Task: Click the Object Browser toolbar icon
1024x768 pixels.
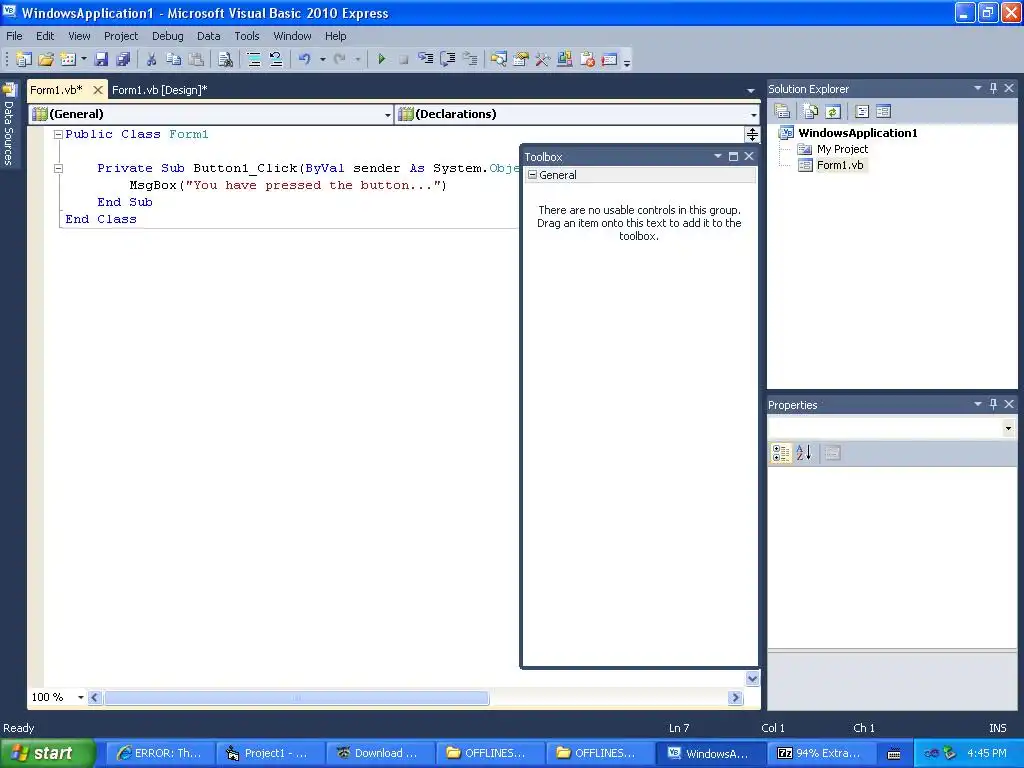Action: (565, 59)
